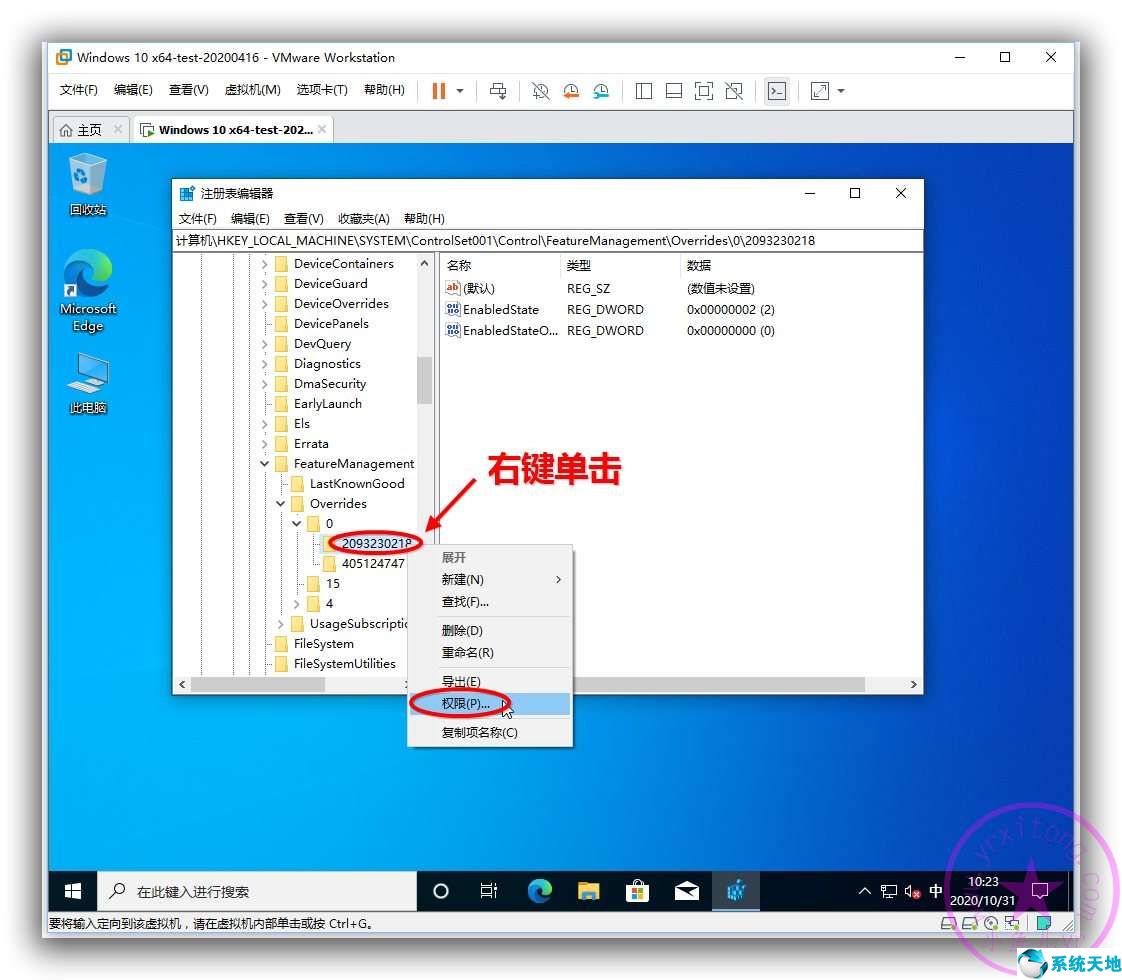Viewport: 1122px width, 980px height.
Task: Toggle the console view button
Action: [777, 91]
